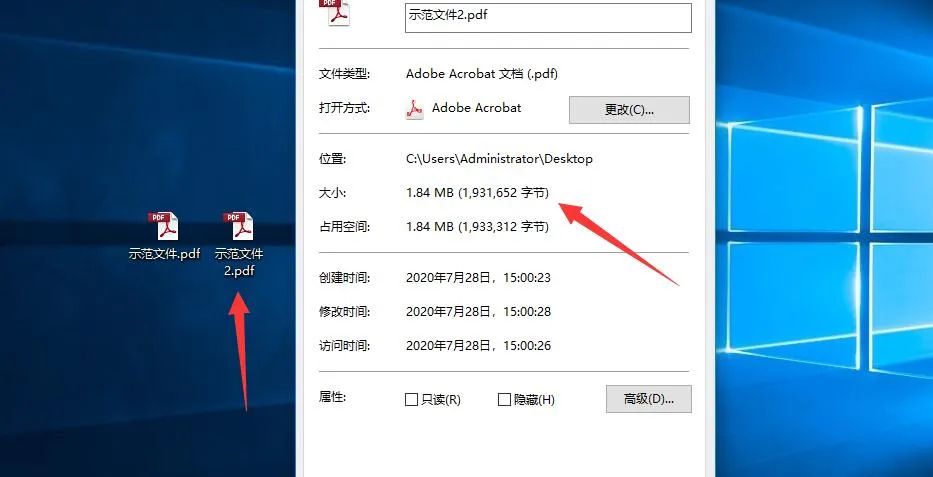Click the Adobe Acrobat icon next to 打开方式
Viewport: 933px width, 477px height.
415,109
